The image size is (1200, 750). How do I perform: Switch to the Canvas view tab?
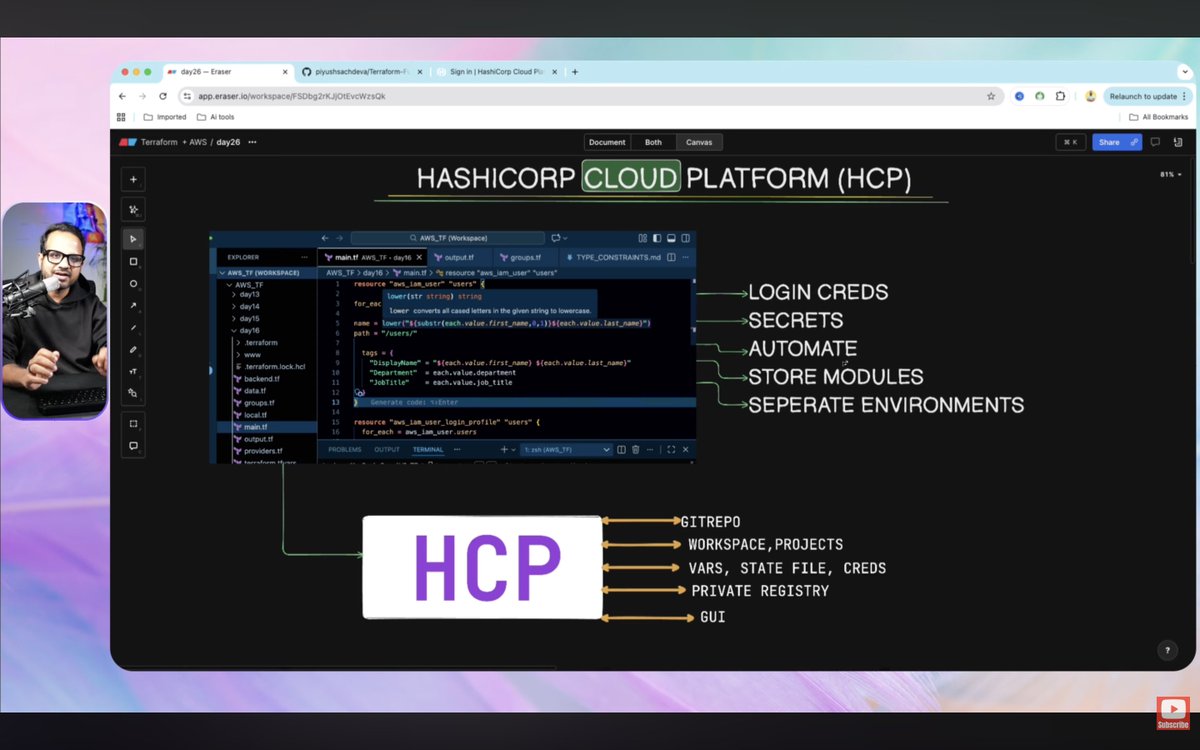click(x=699, y=142)
